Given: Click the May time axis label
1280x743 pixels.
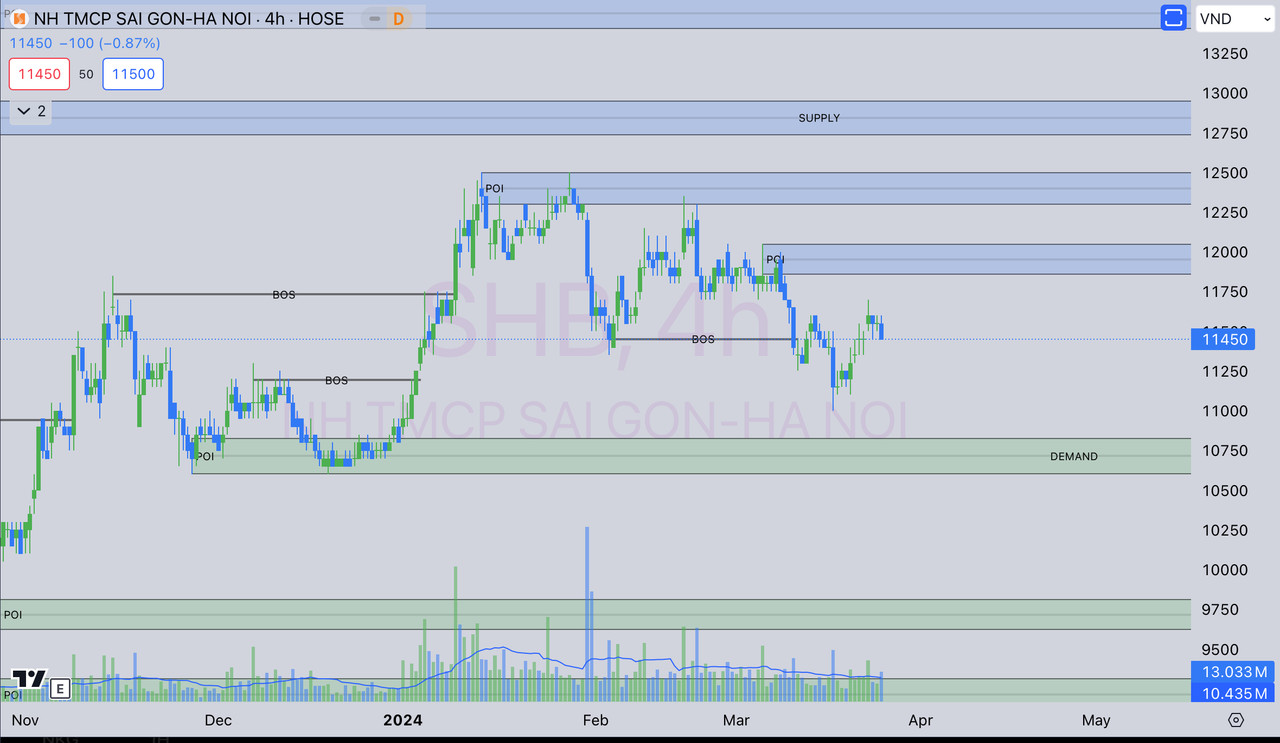Looking at the screenshot, I should tap(1096, 720).
